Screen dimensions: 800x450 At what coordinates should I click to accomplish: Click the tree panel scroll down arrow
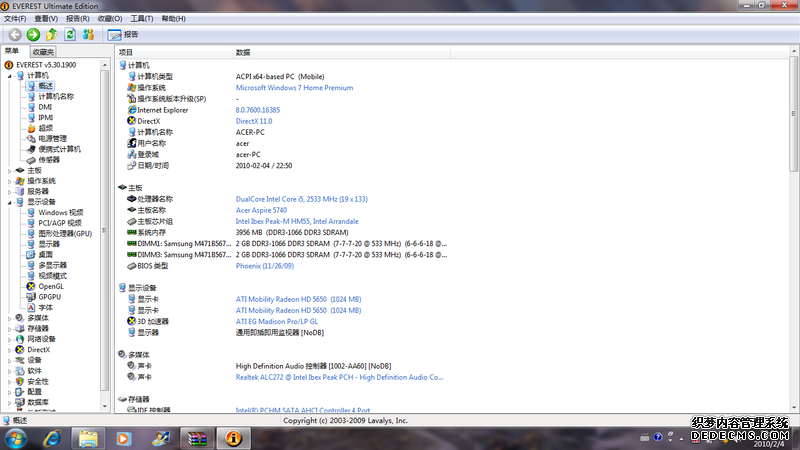click(x=105, y=407)
